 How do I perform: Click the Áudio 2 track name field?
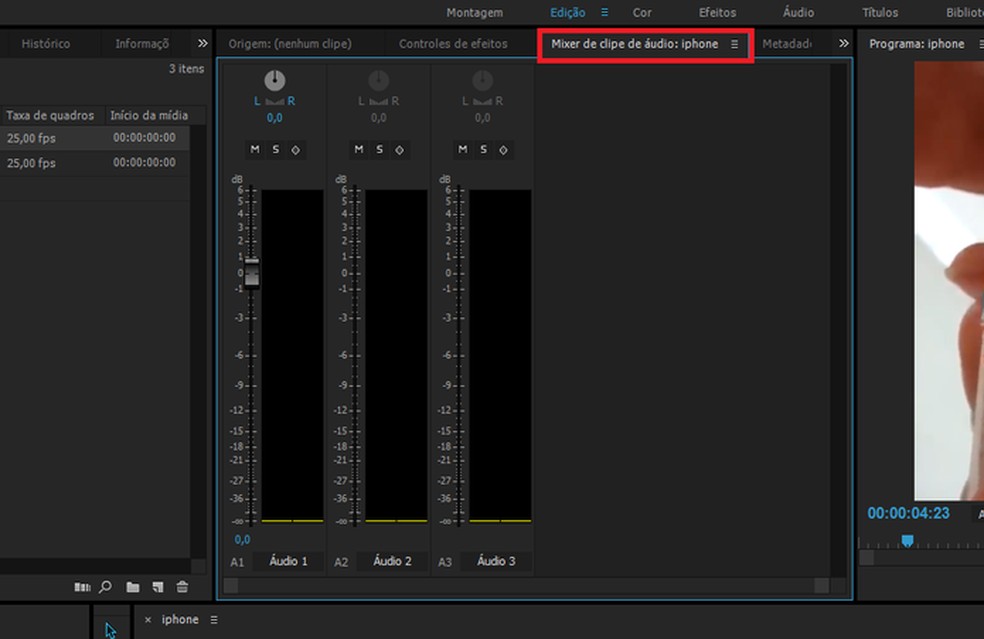(393, 561)
